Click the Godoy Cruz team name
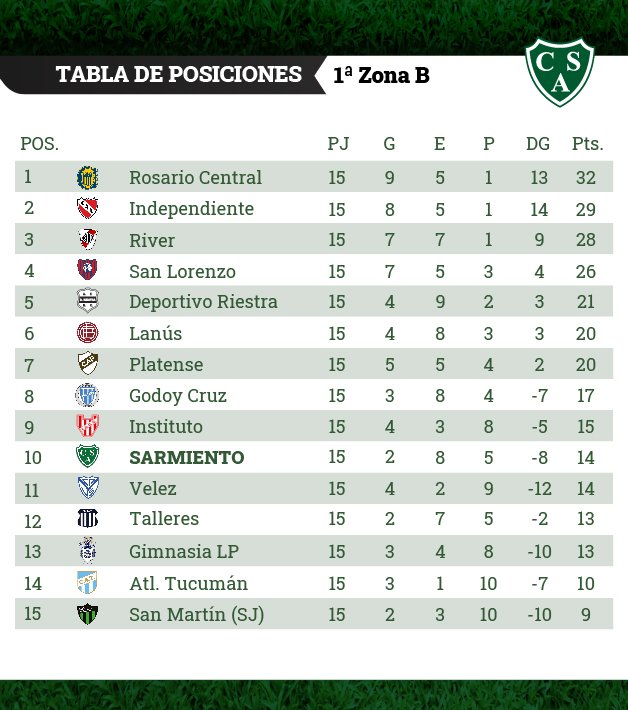This screenshot has height=710, width=628. point(178,396)
